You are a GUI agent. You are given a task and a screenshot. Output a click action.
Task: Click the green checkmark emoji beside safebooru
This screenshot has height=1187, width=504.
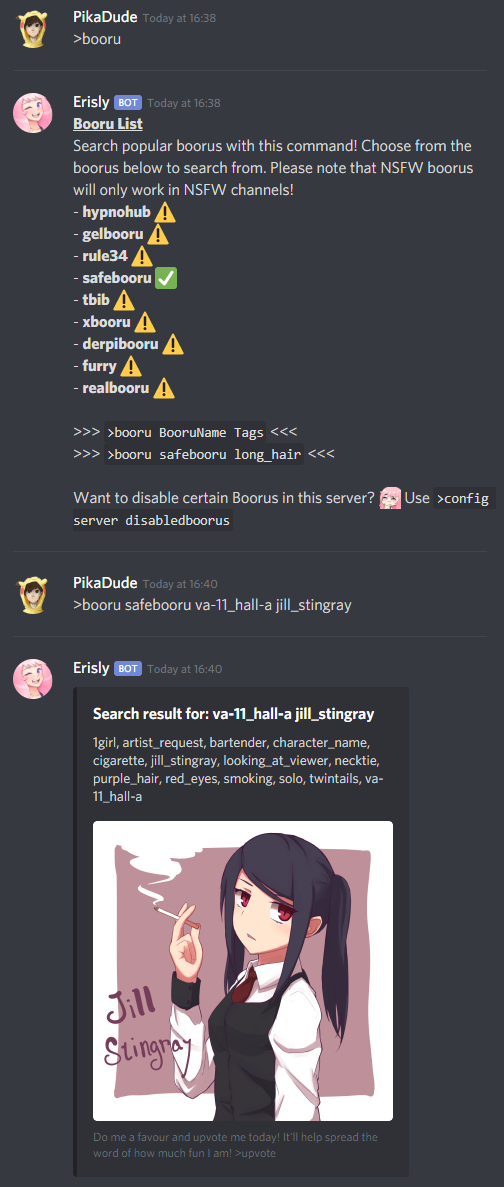coord(166,278)
